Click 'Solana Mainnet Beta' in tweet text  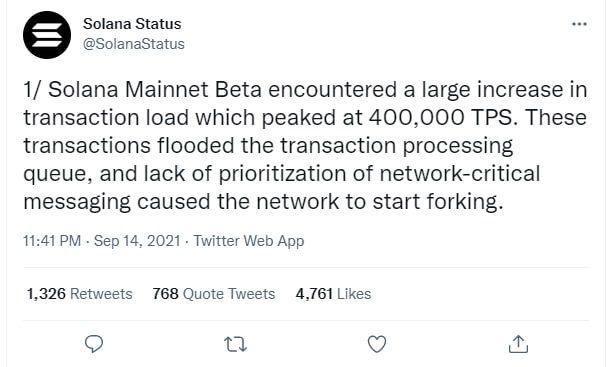pos(155,90)
